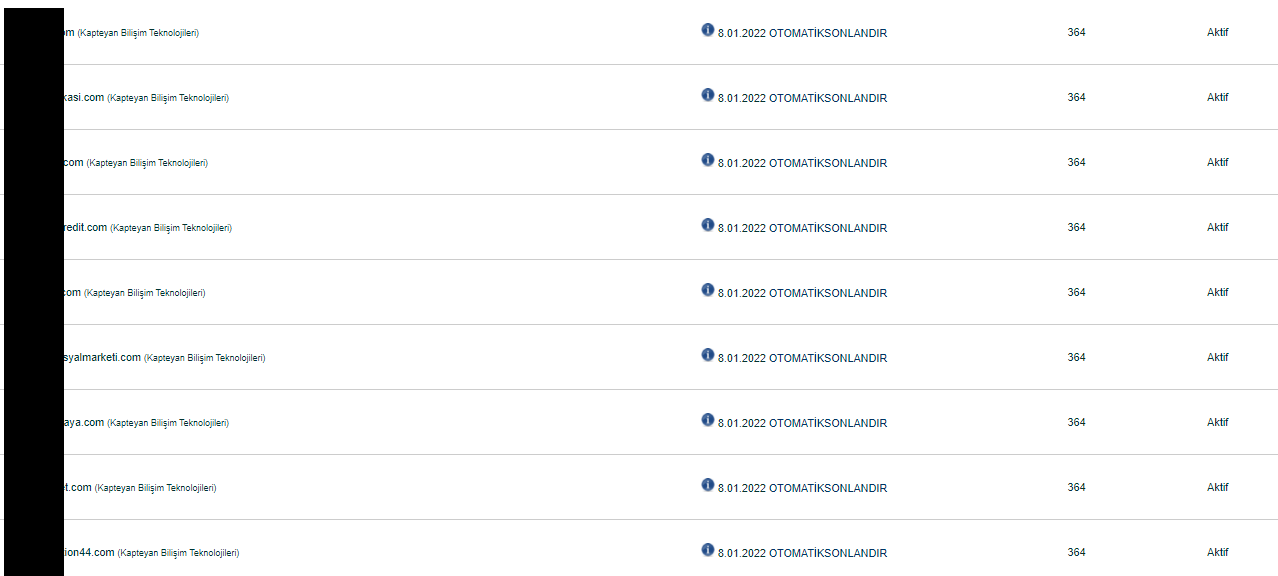The height and width of the screenshot is (576, 1278).
Task: Open the redit.com domain link
Action: tap(85, 227)
